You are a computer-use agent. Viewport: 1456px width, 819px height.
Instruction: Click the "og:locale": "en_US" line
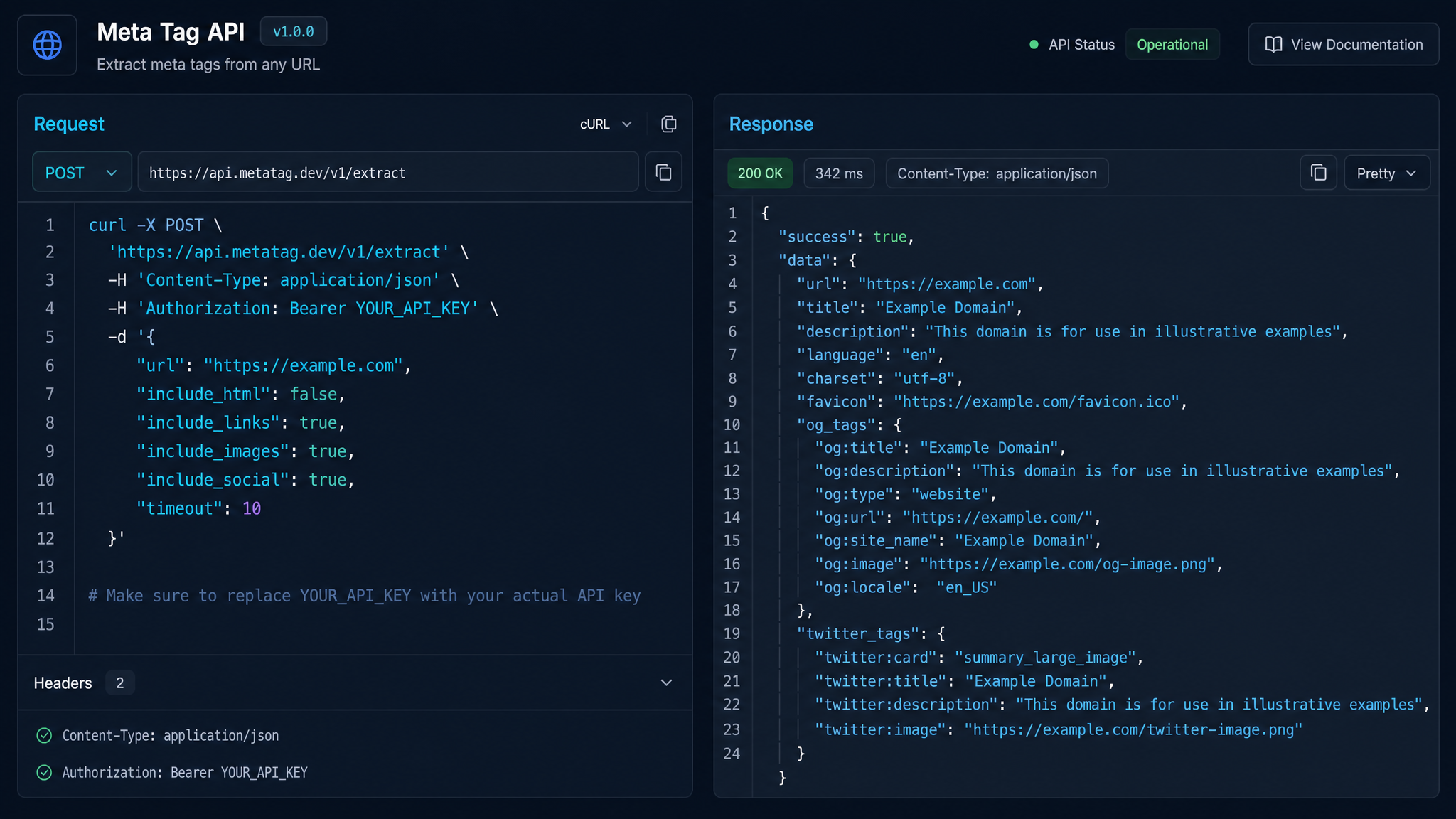pyautogui.click(x=905, y=587)
